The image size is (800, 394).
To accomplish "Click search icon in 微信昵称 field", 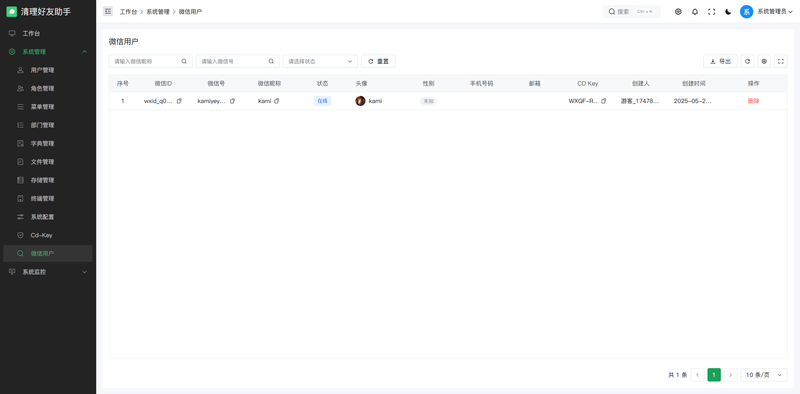I will point(184,61).
